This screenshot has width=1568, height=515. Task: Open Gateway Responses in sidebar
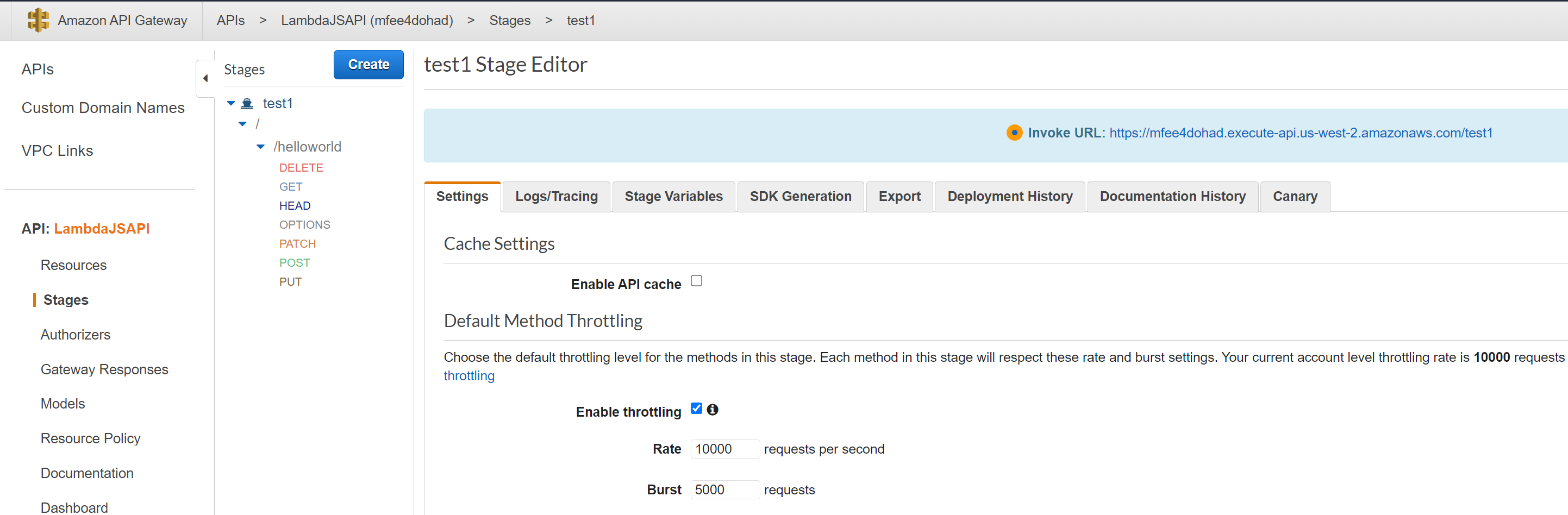tap(104, 369)
